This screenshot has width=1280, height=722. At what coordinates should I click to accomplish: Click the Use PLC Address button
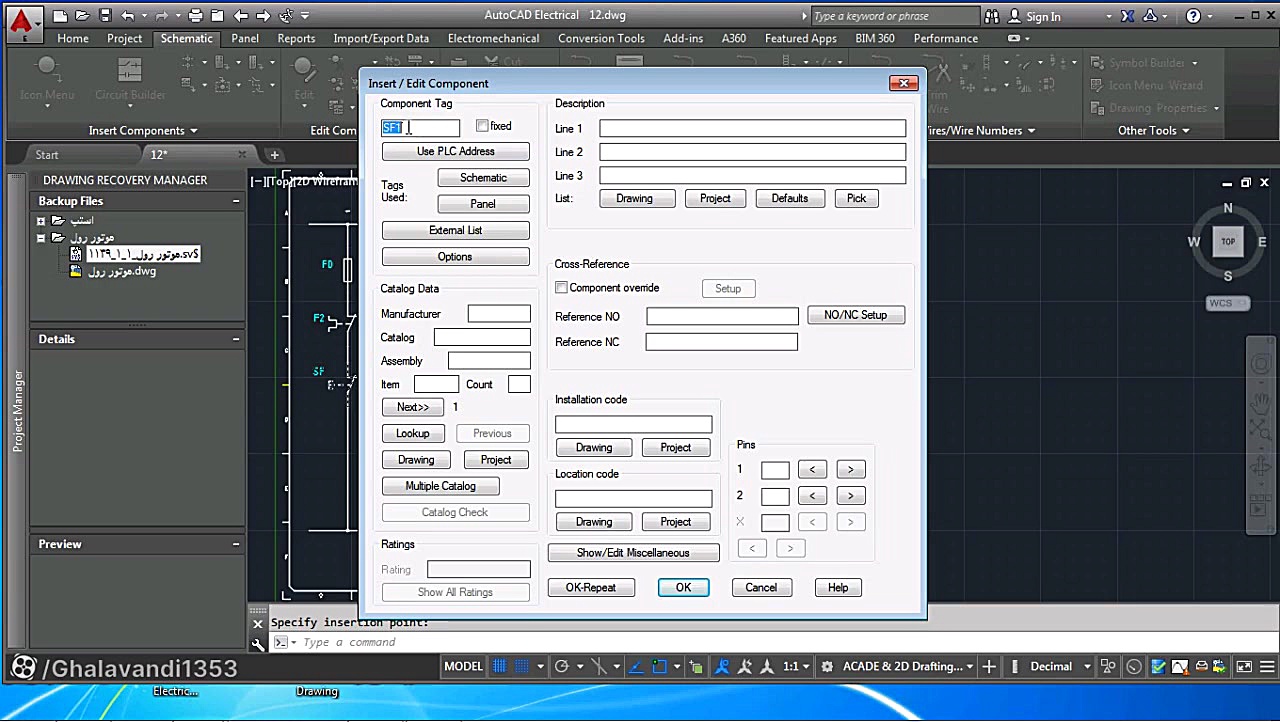click(456, 152)
